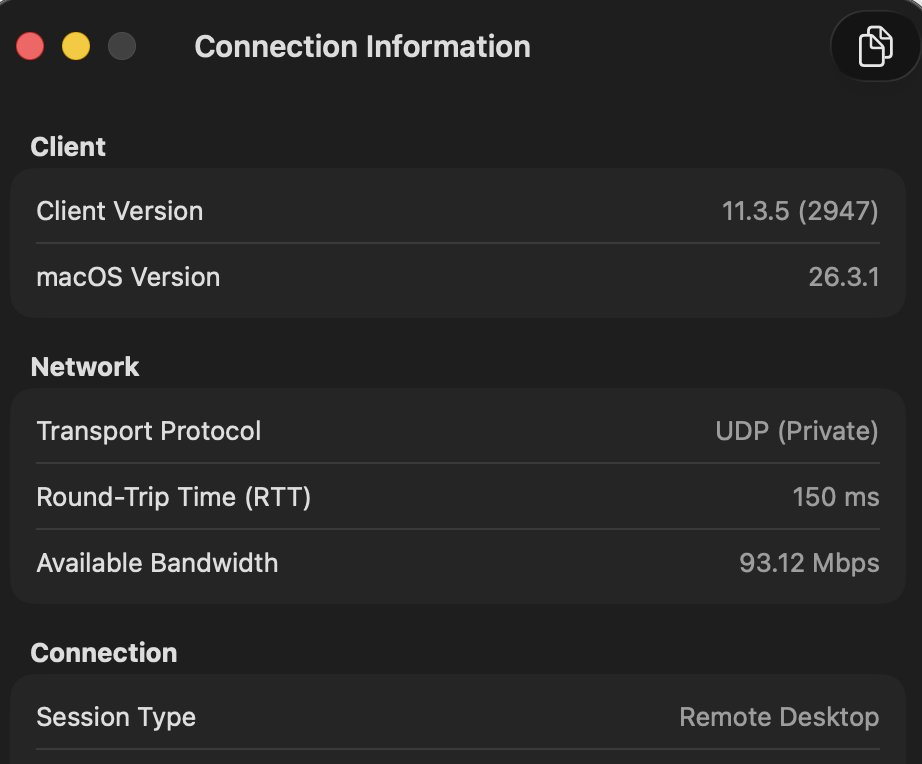Select the Connection Information window title
922x764 pixels.
pos(362,46)
